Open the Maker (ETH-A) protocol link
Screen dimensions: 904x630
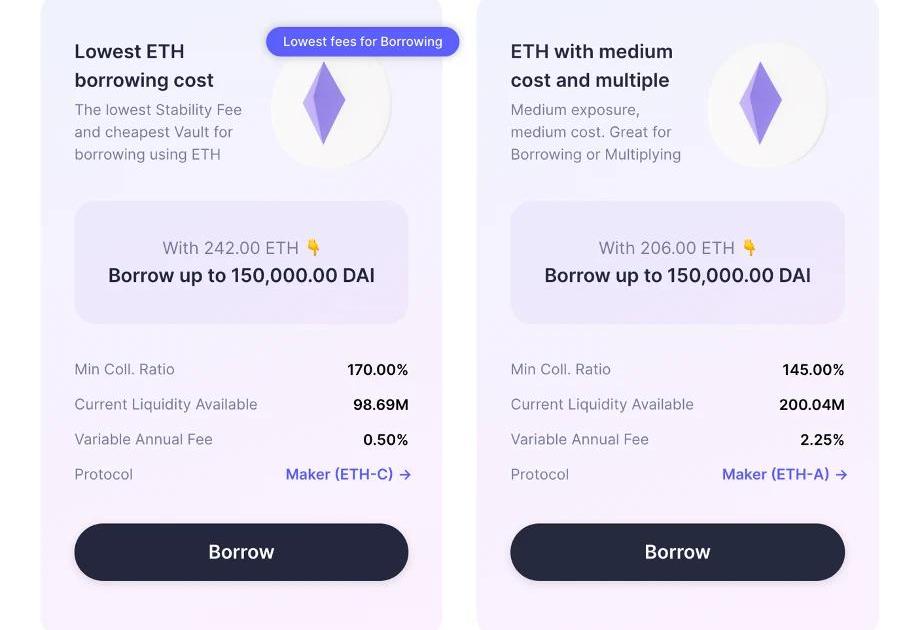pyautogui.click(x=775, y=475)
